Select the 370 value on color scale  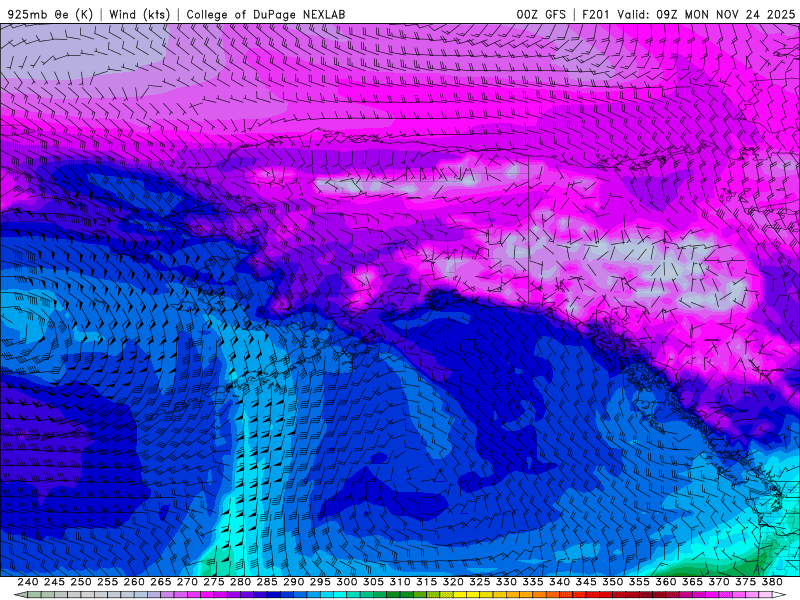(x=719, y=582)
